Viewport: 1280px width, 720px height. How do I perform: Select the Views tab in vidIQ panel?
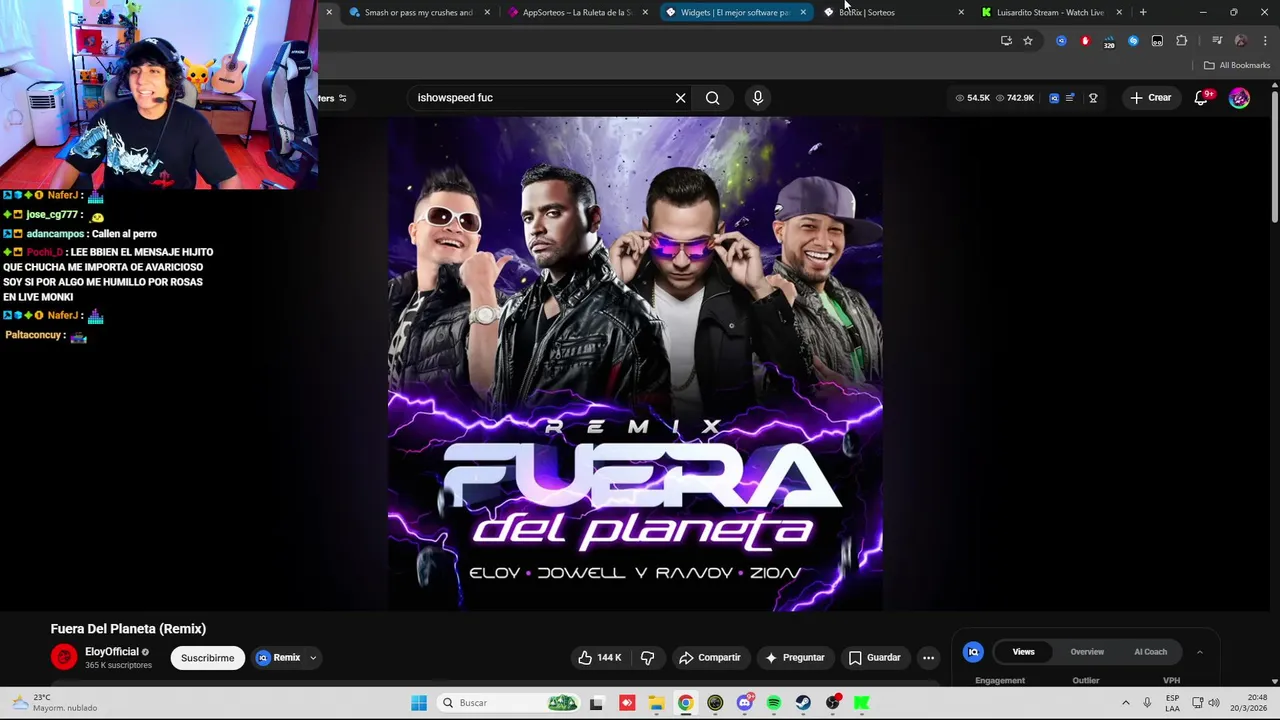tap(1023, 652)
